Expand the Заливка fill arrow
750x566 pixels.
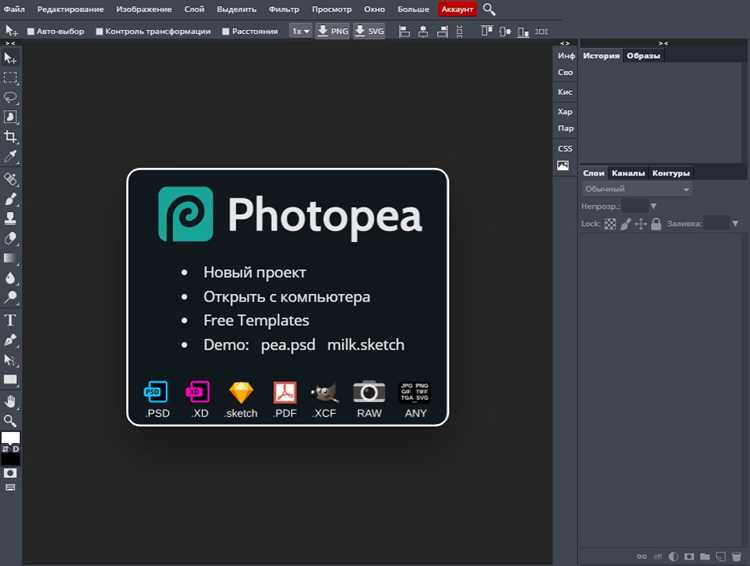735,223
